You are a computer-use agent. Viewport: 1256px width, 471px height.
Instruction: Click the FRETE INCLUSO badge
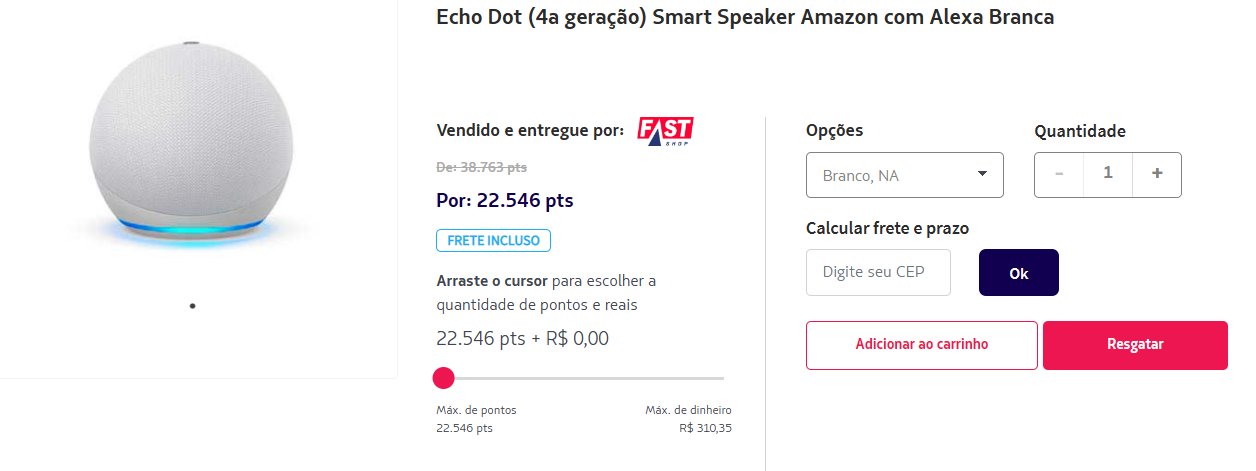493,241
